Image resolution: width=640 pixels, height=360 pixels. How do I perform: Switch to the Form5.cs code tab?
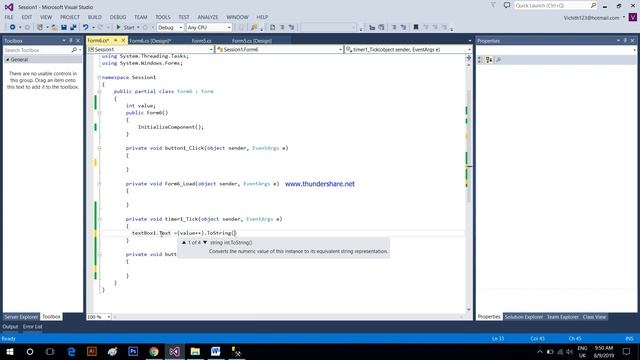pos(201,41)
